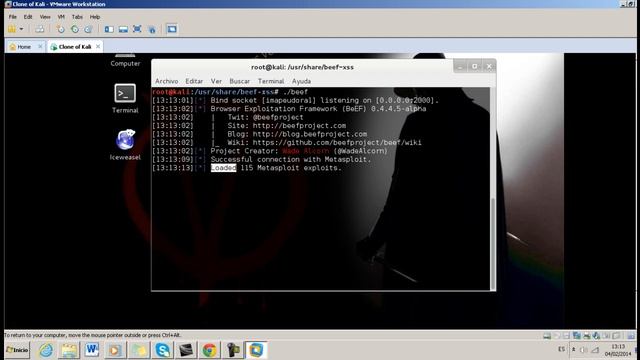The height and width of the screenshot is (360, 640).
Task: Click the system tray volume icon
Action: pos(584,350)
